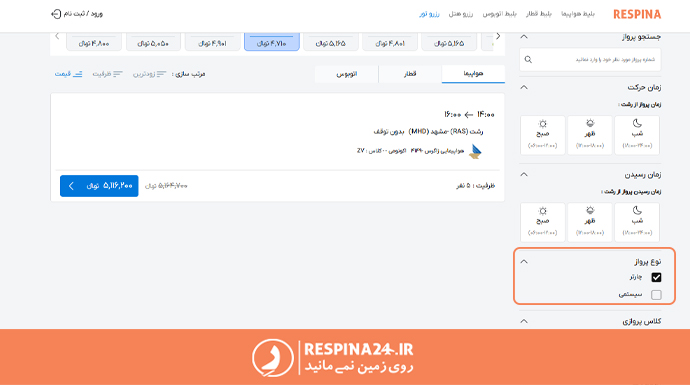Image resolution: width=690 pixels, height=385 pixels.
Task: Open the بلیط قطار menu item
Action: tap(539, 14)
